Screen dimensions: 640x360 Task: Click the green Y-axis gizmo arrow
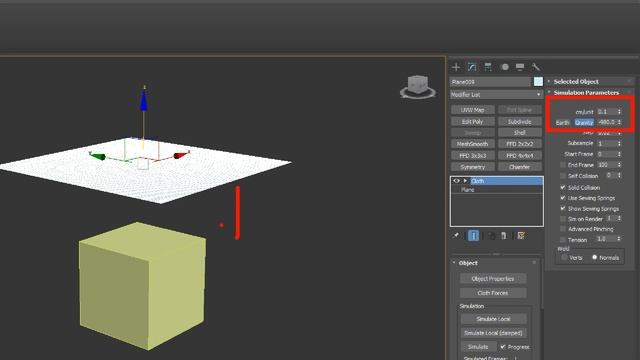pos(97,156)
